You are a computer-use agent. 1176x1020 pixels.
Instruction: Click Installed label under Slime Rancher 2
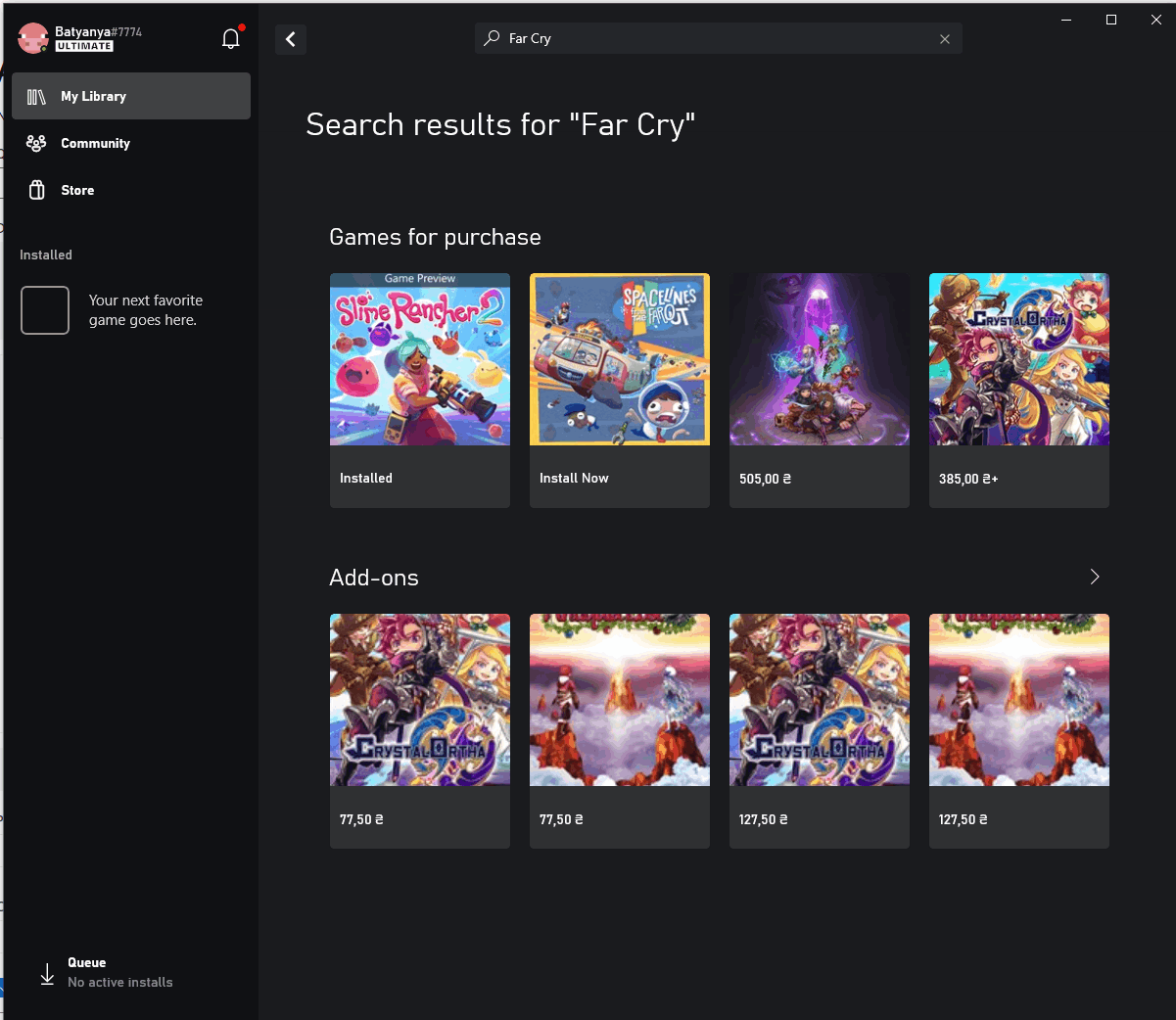point(366,478)
